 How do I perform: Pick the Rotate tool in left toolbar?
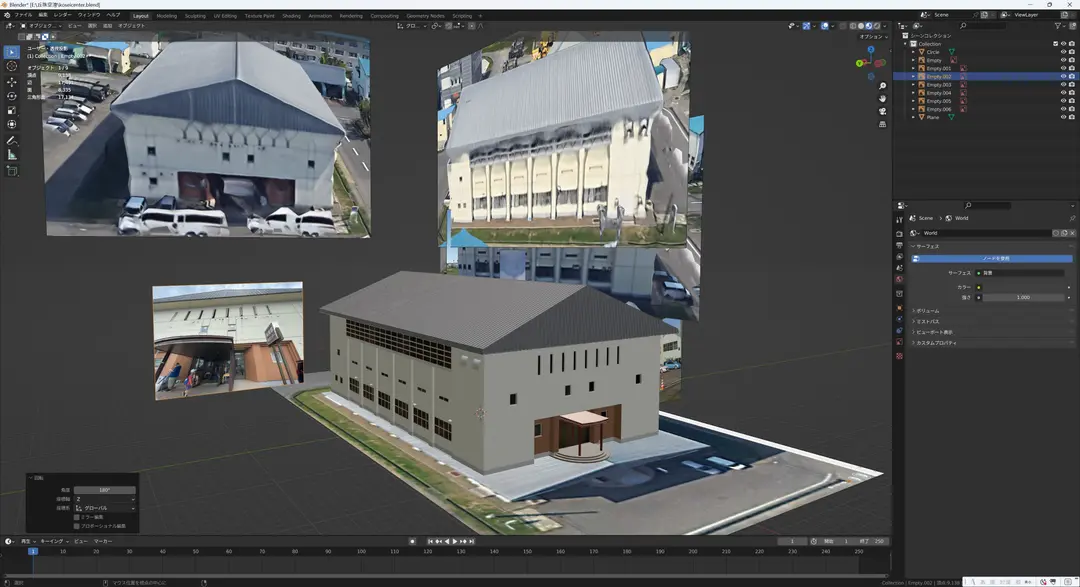point(12,96)
